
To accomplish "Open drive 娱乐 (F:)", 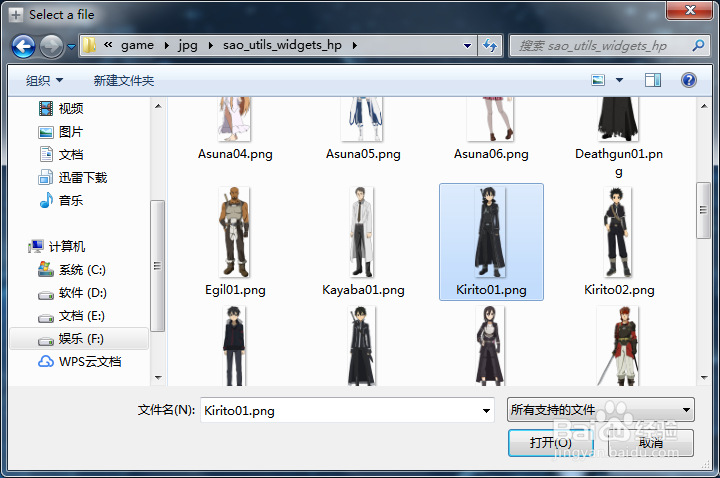I will coord(79,339).
